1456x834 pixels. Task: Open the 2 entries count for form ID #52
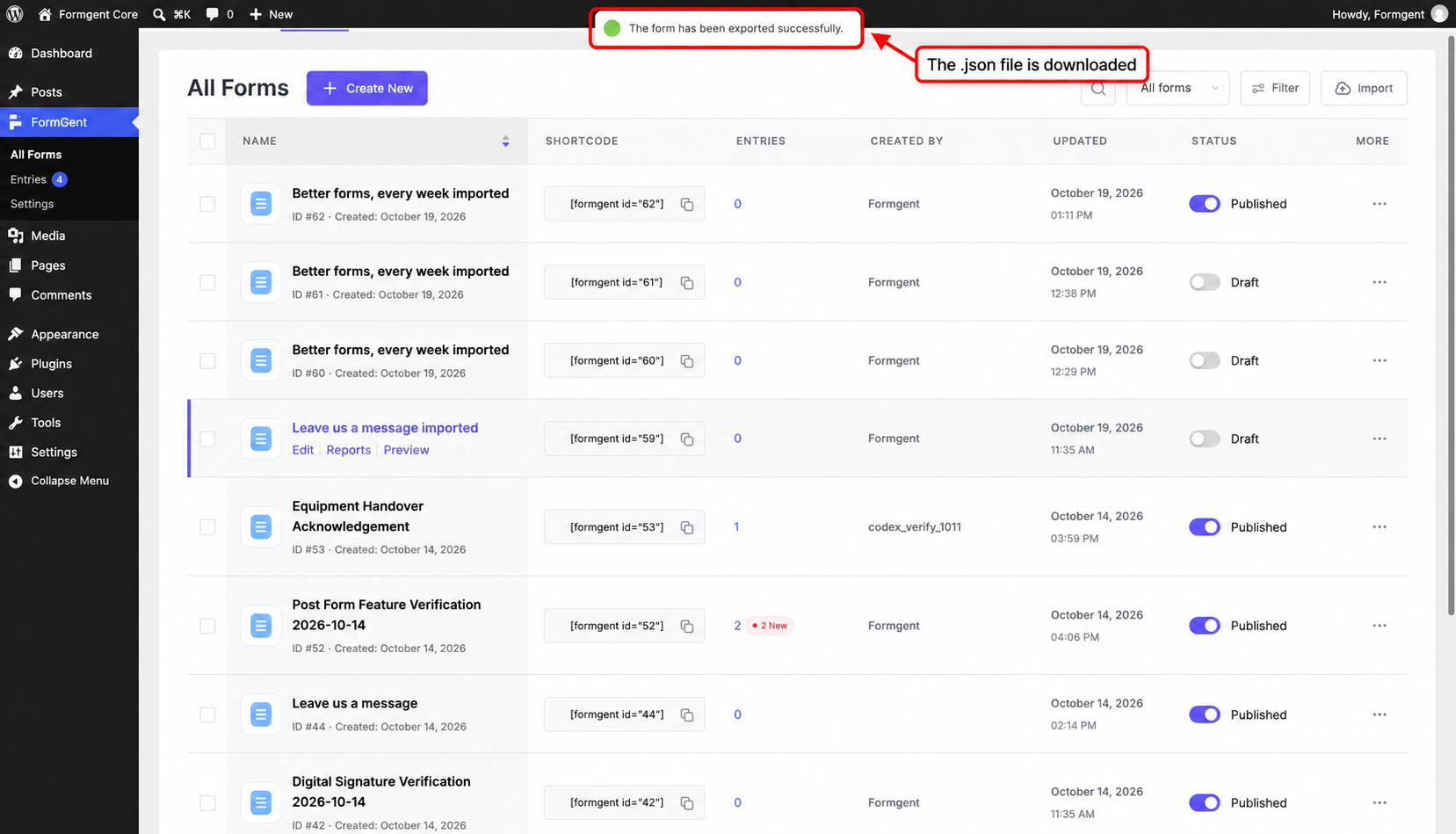pos(737,626)
